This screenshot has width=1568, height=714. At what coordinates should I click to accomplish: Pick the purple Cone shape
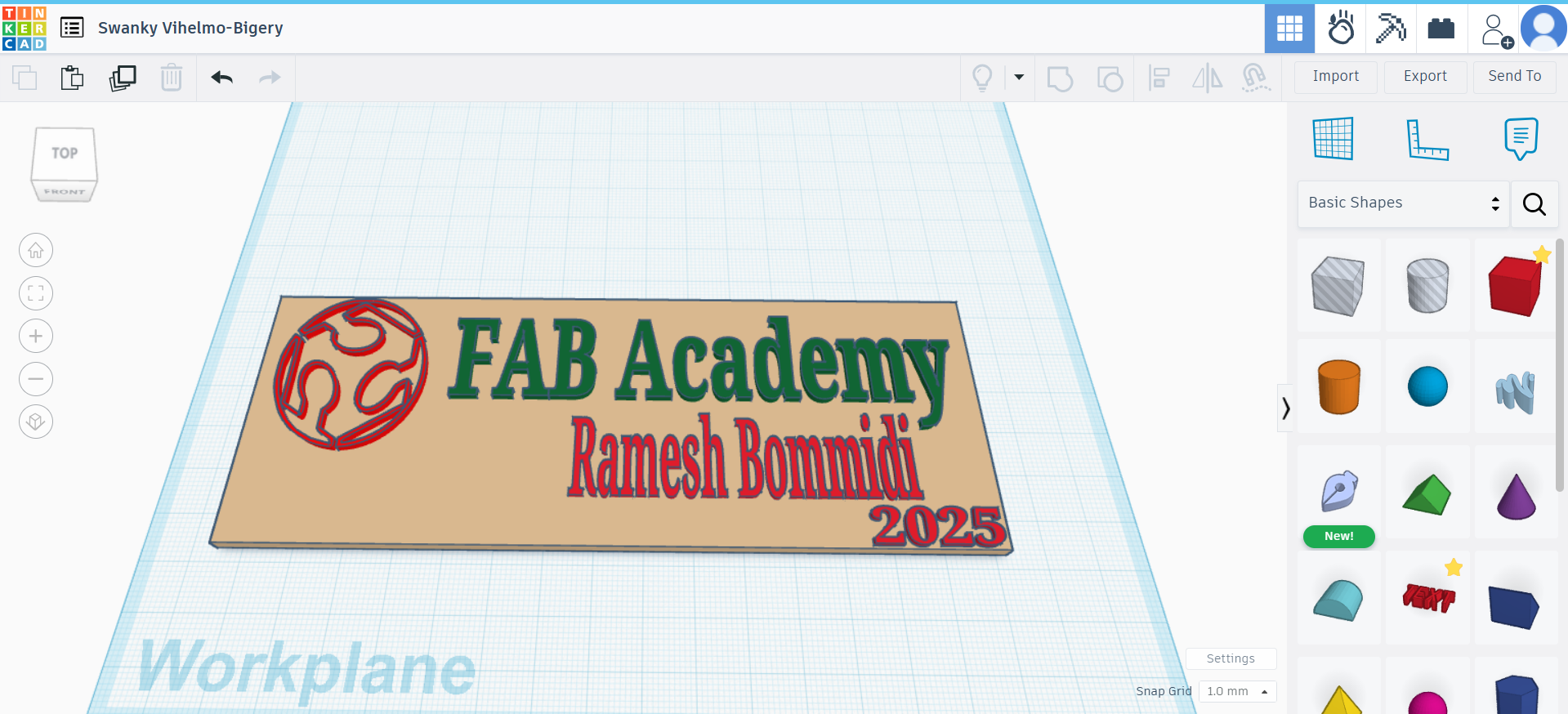pos(1516,493)
